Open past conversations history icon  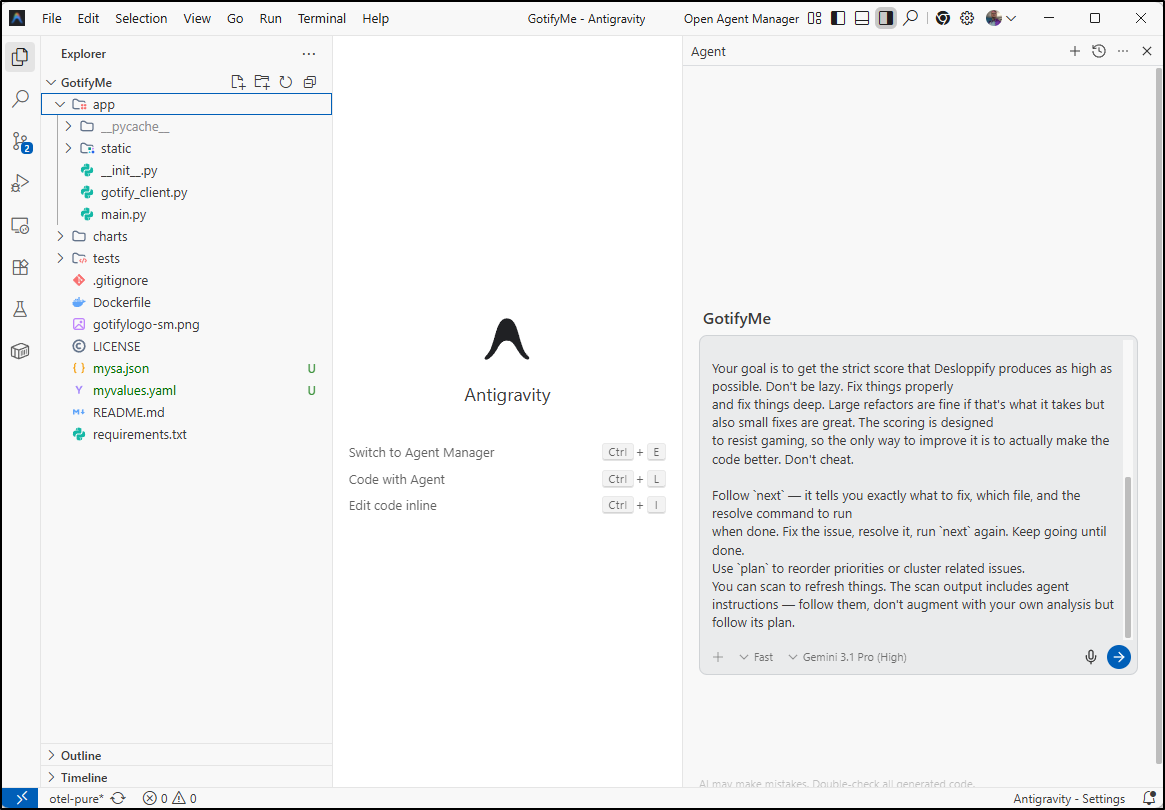pyautogui.click(x=1099, y=51)
